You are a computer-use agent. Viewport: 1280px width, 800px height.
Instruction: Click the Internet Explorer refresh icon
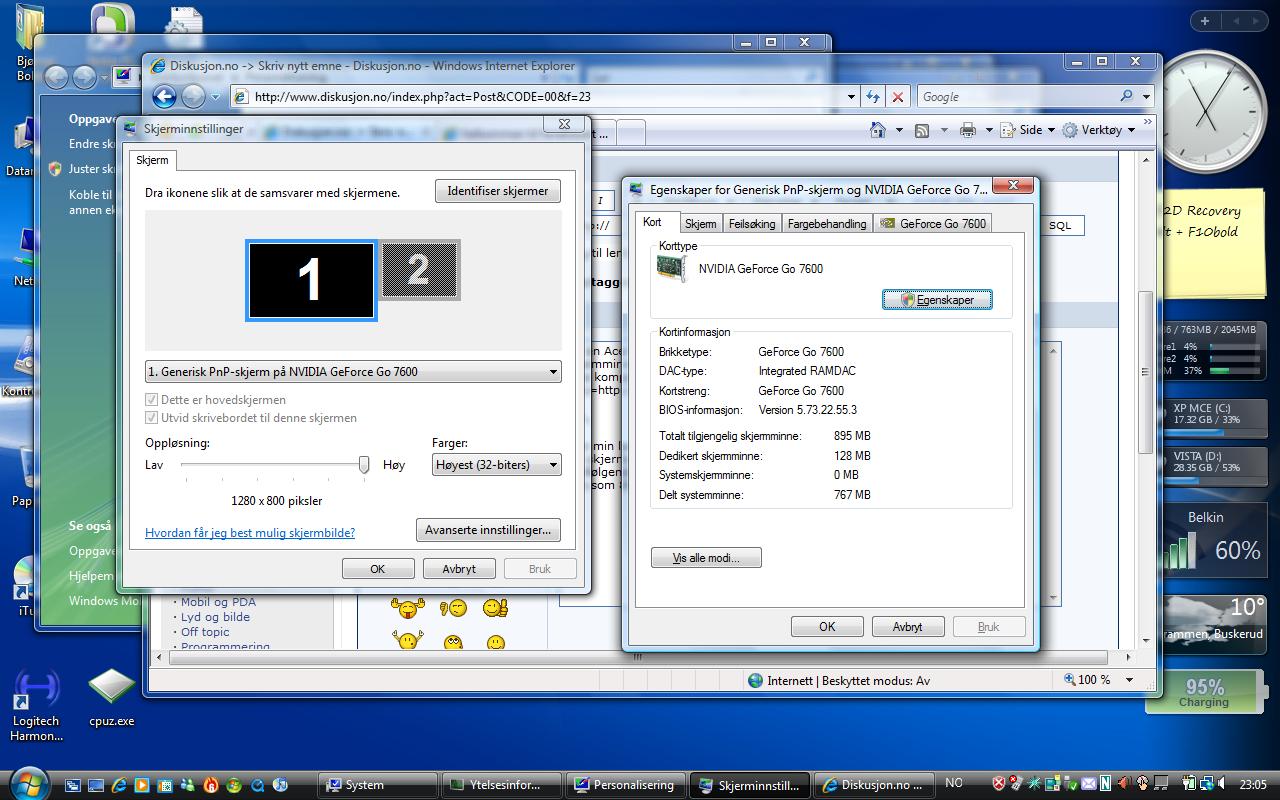(x=873, y=97)
